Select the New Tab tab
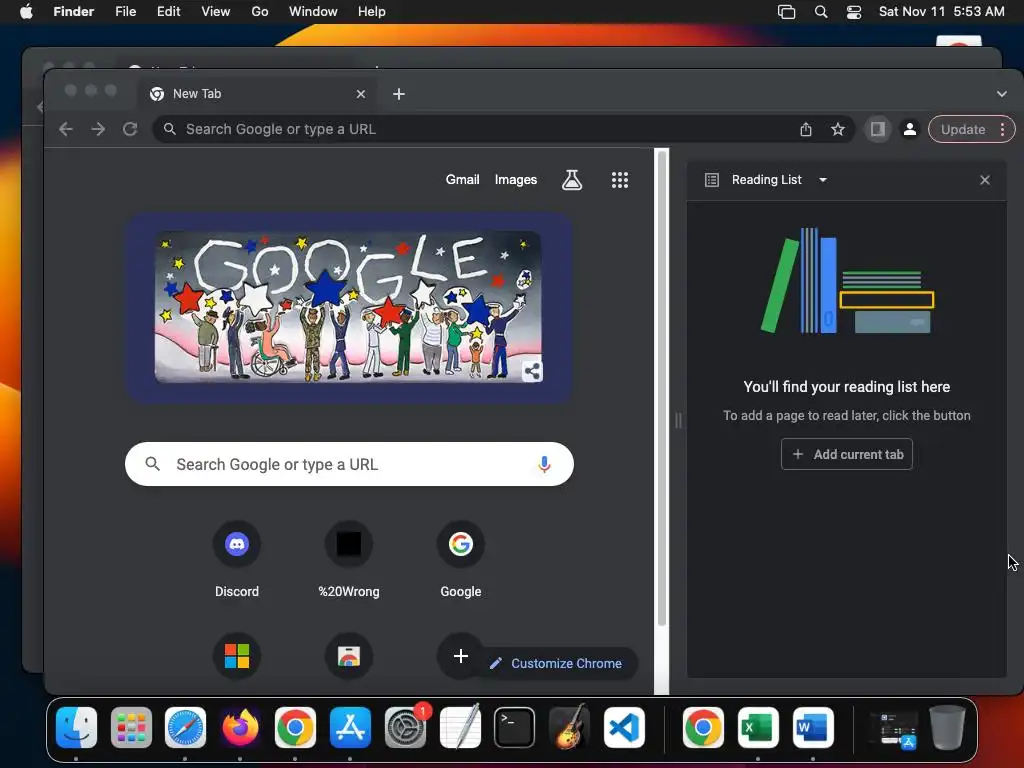Viewport: 1024px width, 768px height. [x=257, y=94]
